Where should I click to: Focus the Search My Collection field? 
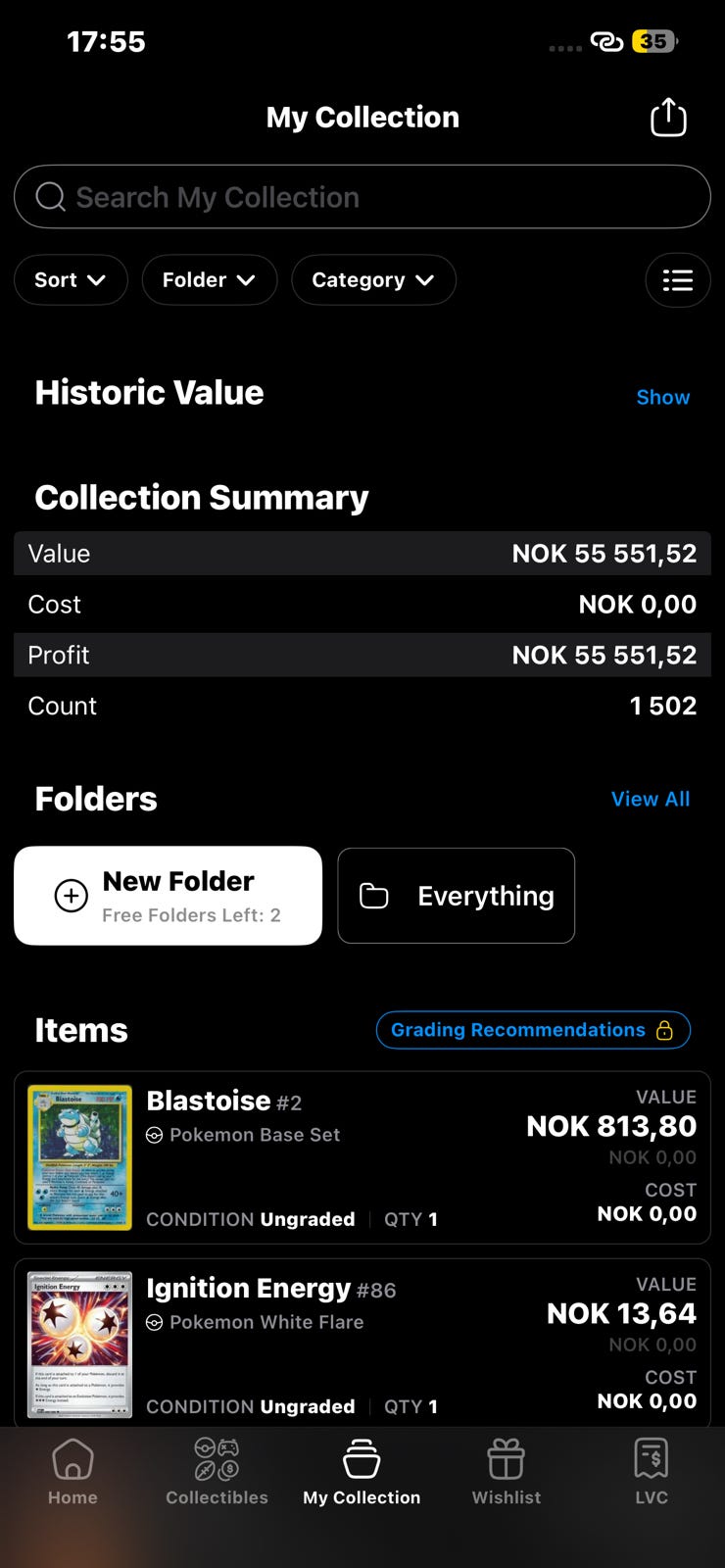[x=362, y=197]
